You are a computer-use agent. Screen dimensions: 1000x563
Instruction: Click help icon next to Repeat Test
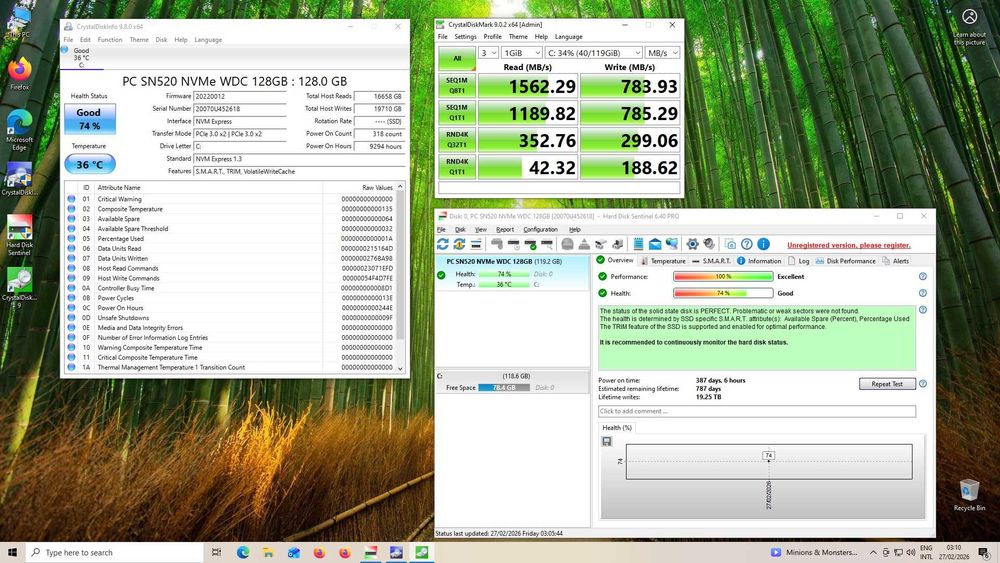922,384
